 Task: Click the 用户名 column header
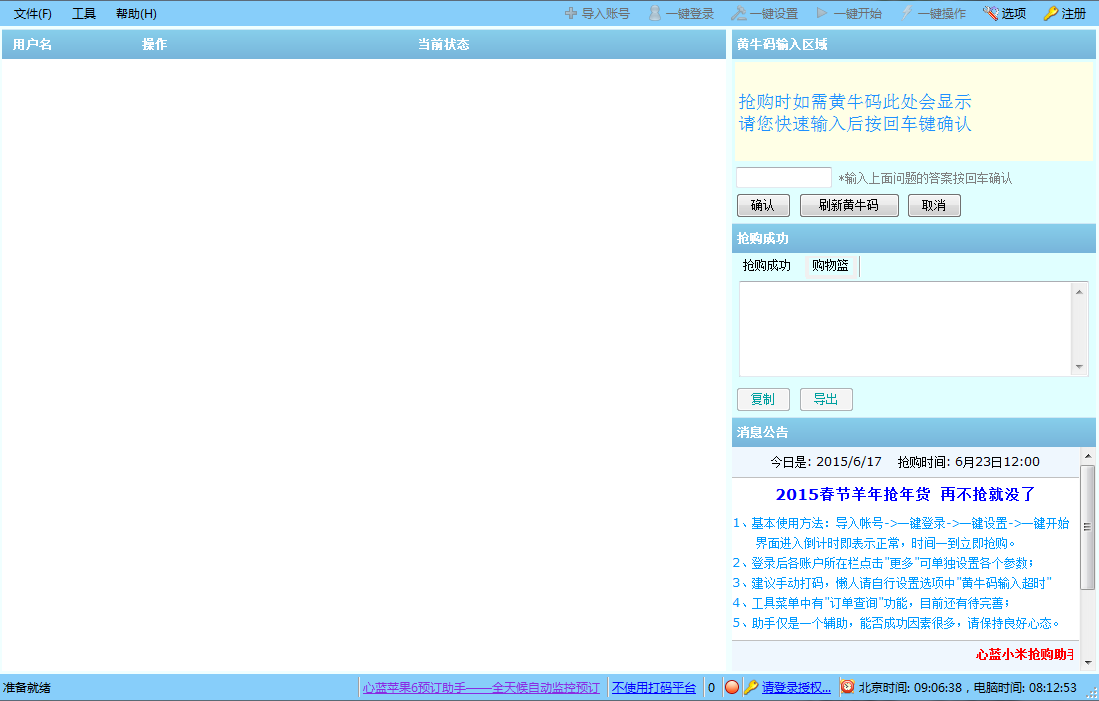[32, 44]
